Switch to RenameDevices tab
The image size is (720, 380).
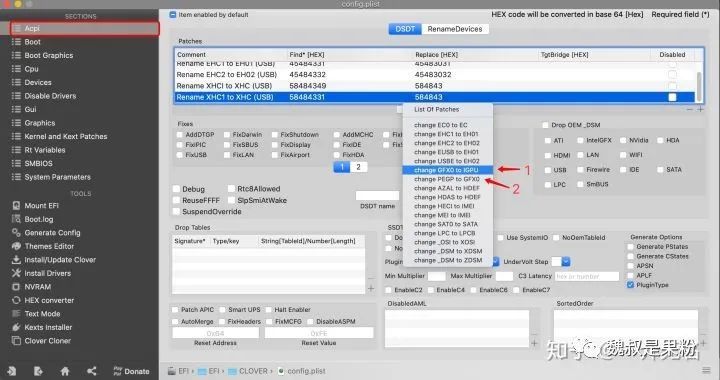click(455, 29)
